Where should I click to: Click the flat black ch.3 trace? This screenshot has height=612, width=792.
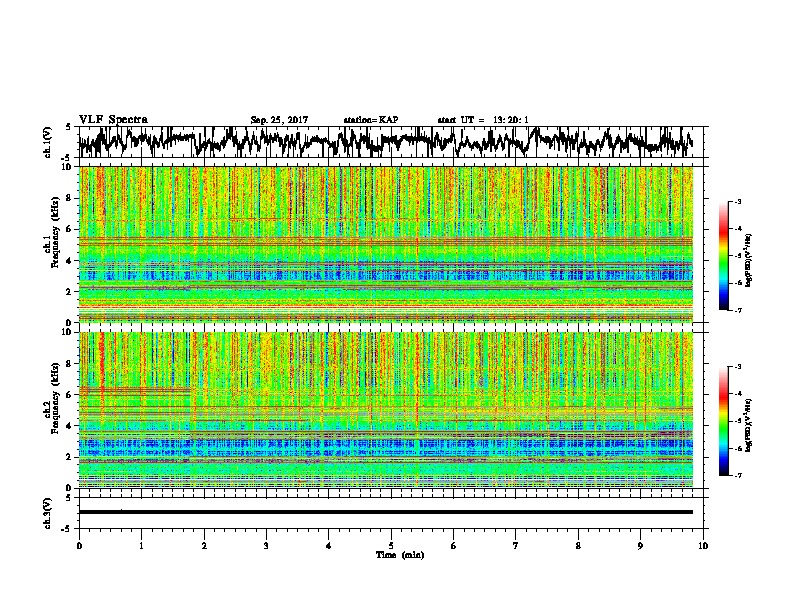click(386, 512)
